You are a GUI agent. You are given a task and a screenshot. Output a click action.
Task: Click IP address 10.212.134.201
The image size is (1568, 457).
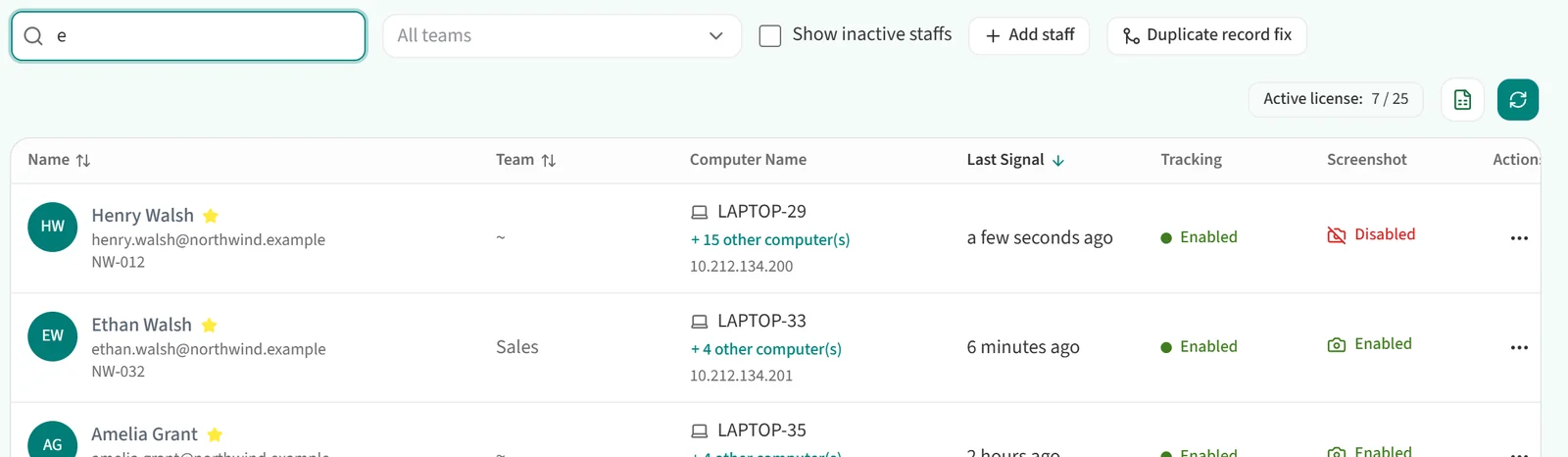pyautogui.click(x=741, y=377)
